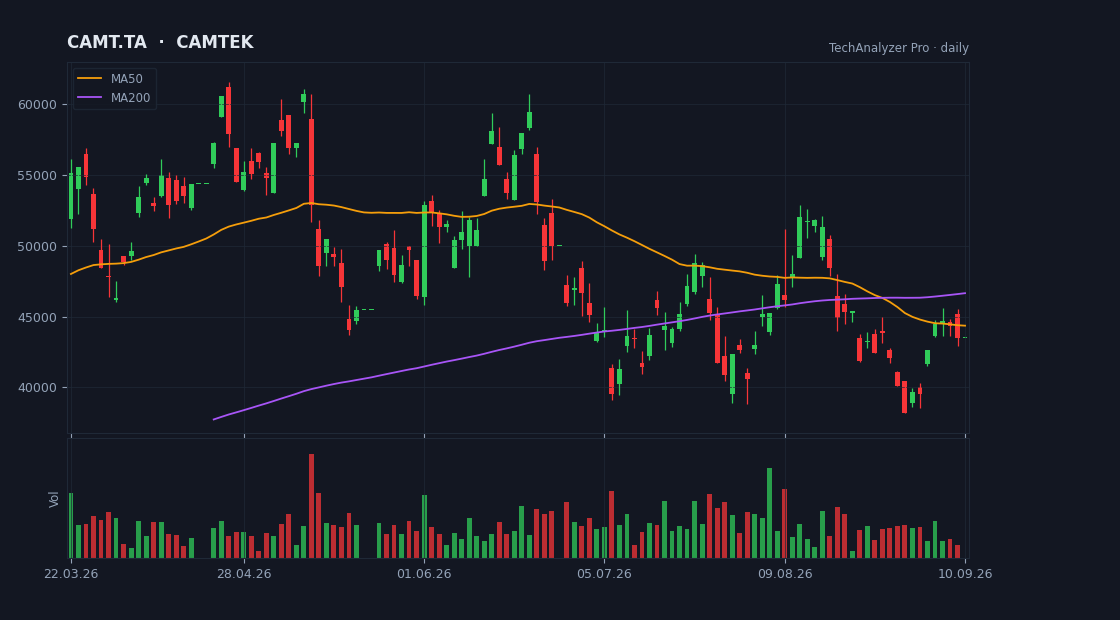1120x620 pixels.
Task: Click the purple MA200 legend line swatch
Action: coord(89,98)
